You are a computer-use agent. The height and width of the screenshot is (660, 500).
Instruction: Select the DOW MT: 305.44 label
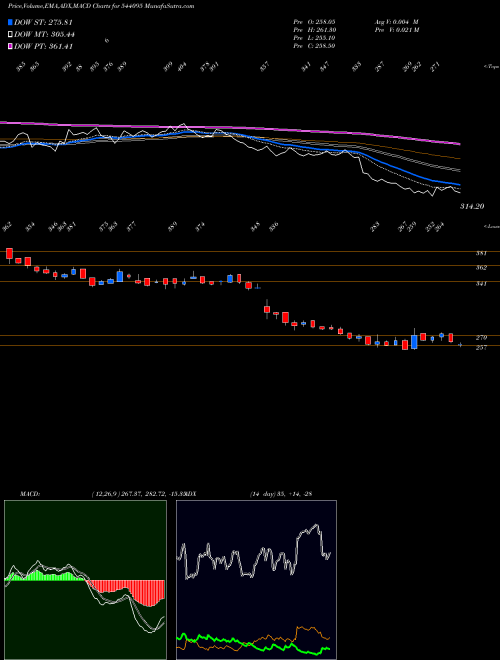tap(45, 34)
